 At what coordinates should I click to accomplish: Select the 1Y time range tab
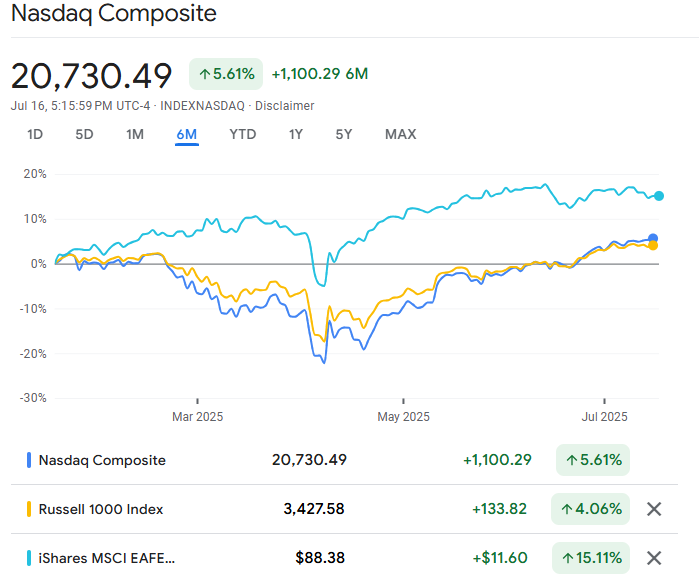pos(296,134)
